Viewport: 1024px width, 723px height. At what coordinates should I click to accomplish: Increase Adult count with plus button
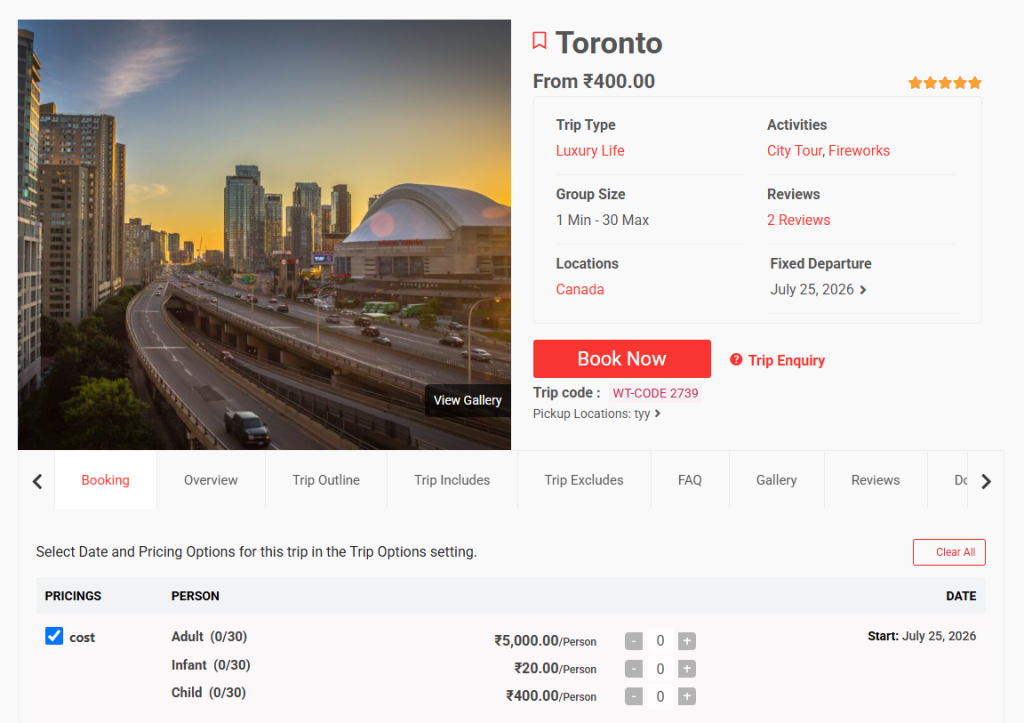point(686,641)
